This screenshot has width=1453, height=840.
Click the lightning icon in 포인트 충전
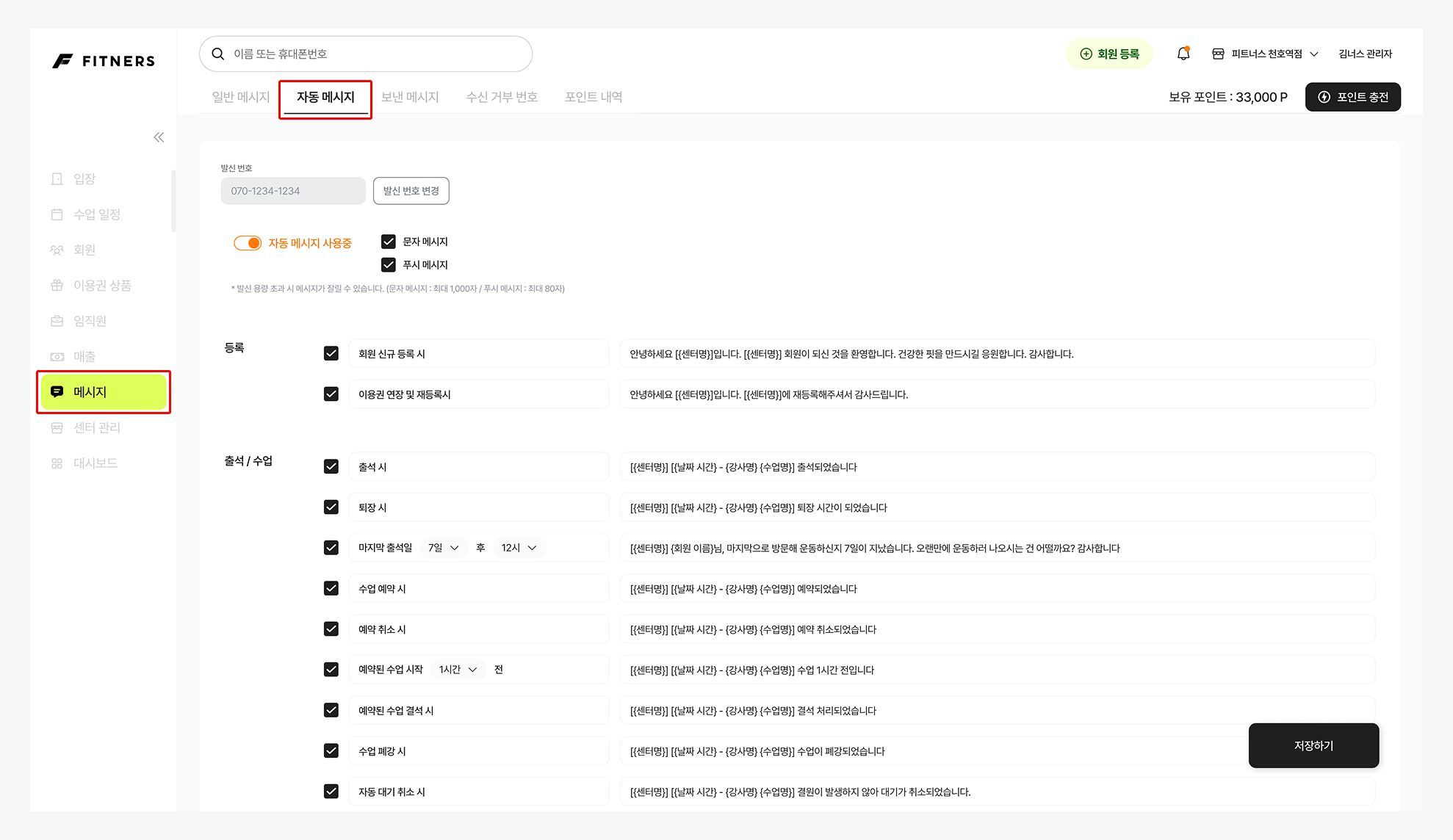coord(1324,97)
